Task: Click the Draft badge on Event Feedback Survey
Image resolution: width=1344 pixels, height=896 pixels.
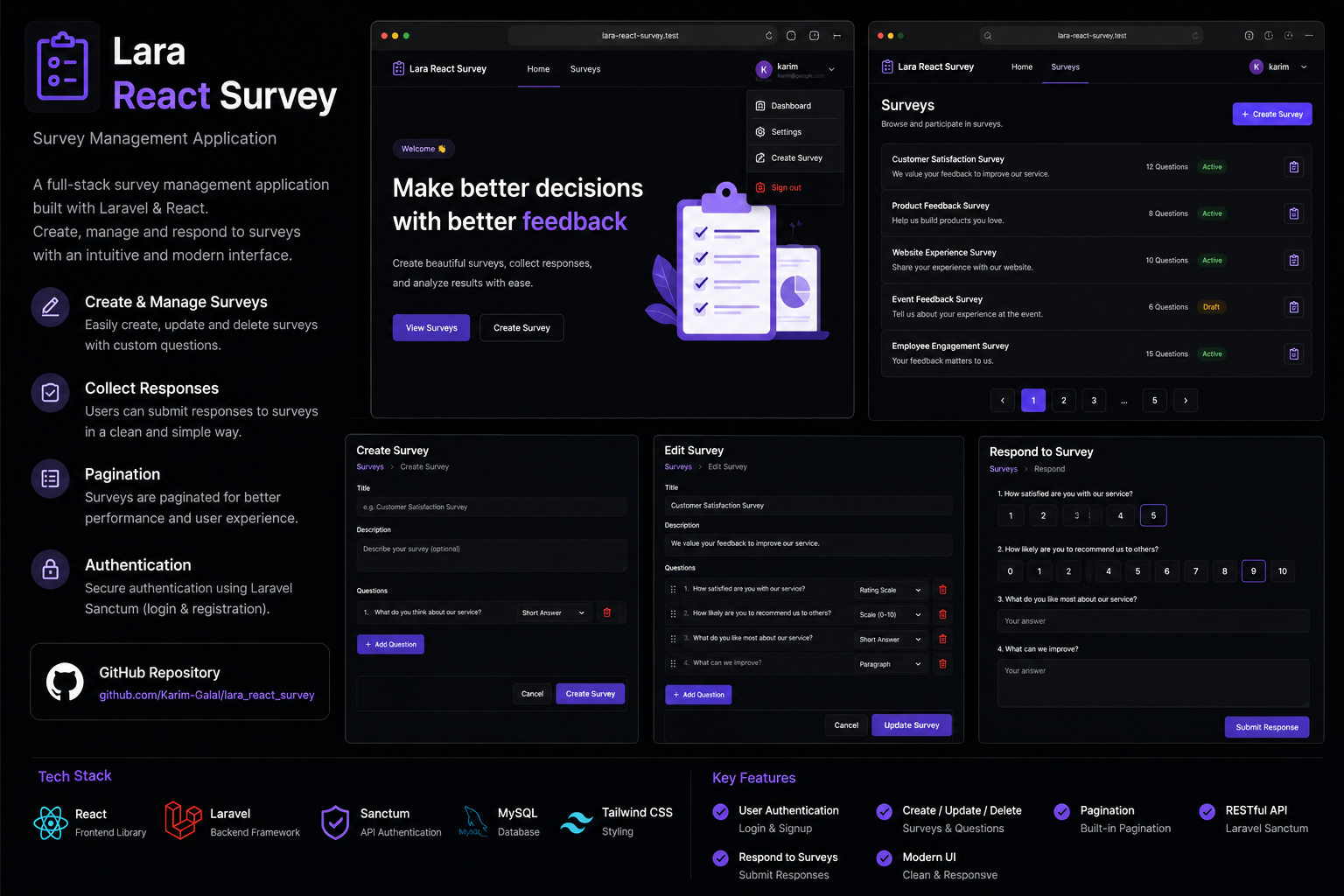Action: click(1211, 307)
